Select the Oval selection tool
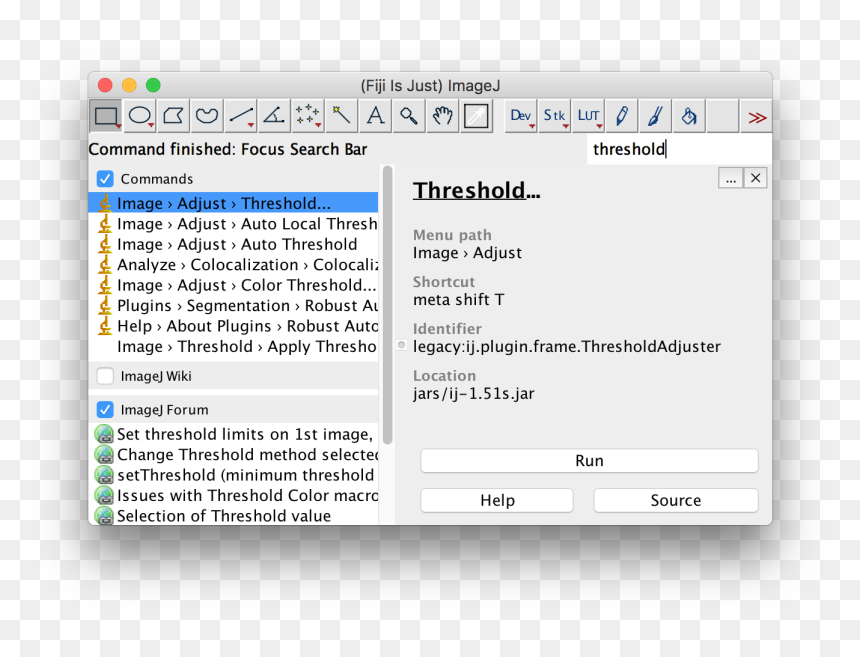The width and height of the screenshot is (860, 657). click(x=140, y=116)
